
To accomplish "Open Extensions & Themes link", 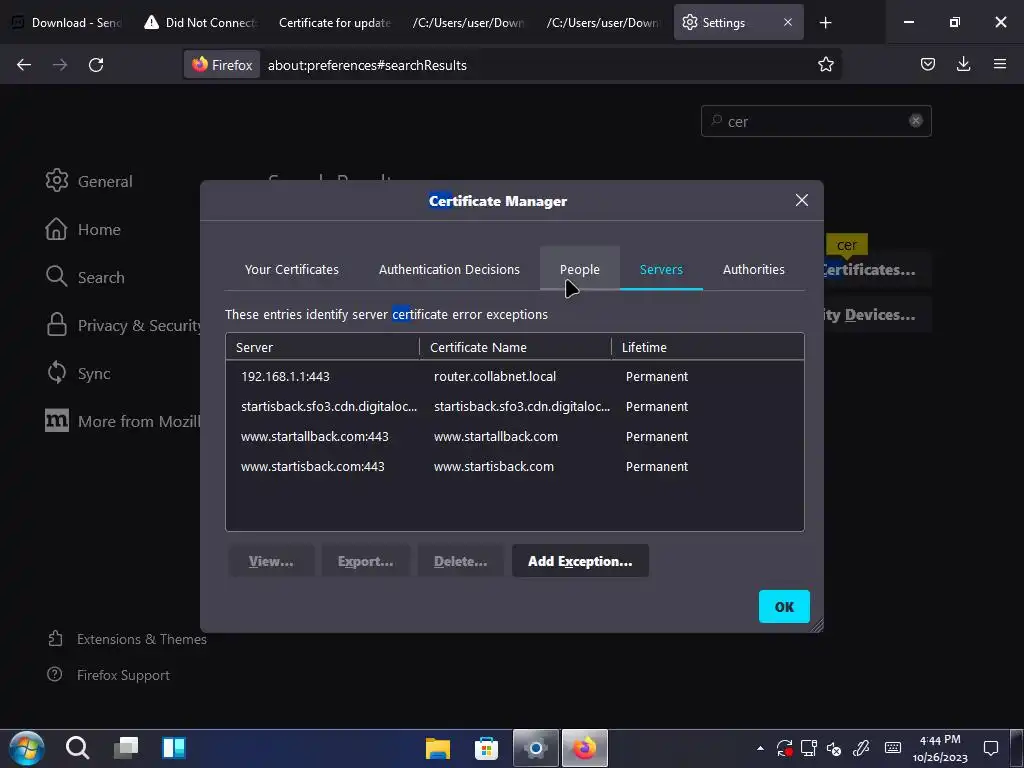I will [x=127, y=639].
